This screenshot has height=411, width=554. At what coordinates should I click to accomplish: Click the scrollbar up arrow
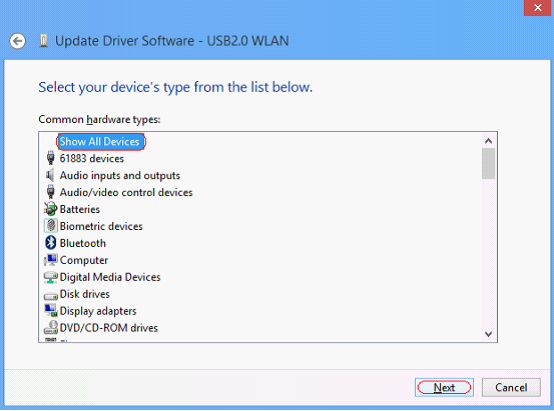[489, 141]
